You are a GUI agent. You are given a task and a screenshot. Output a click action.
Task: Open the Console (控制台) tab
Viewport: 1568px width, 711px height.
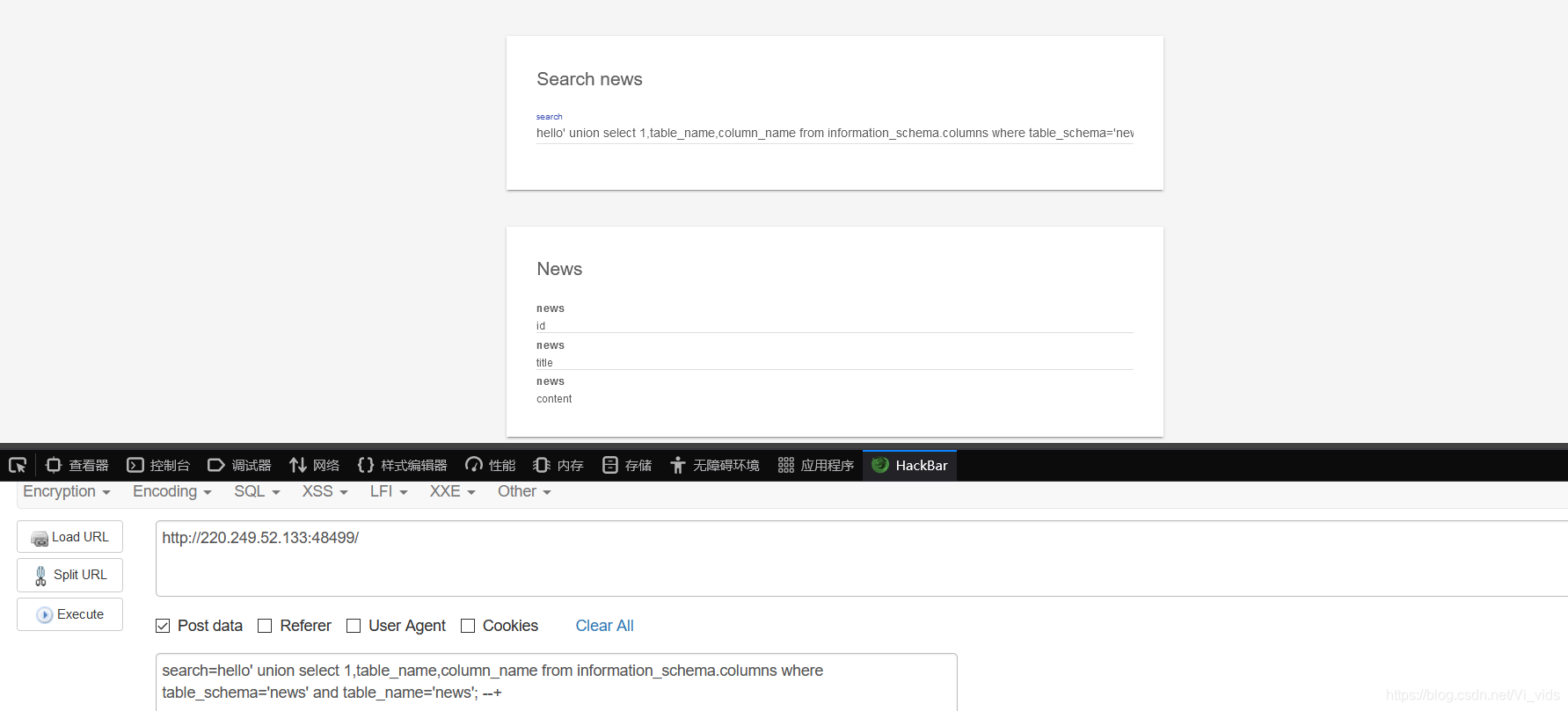click(158, 465)
